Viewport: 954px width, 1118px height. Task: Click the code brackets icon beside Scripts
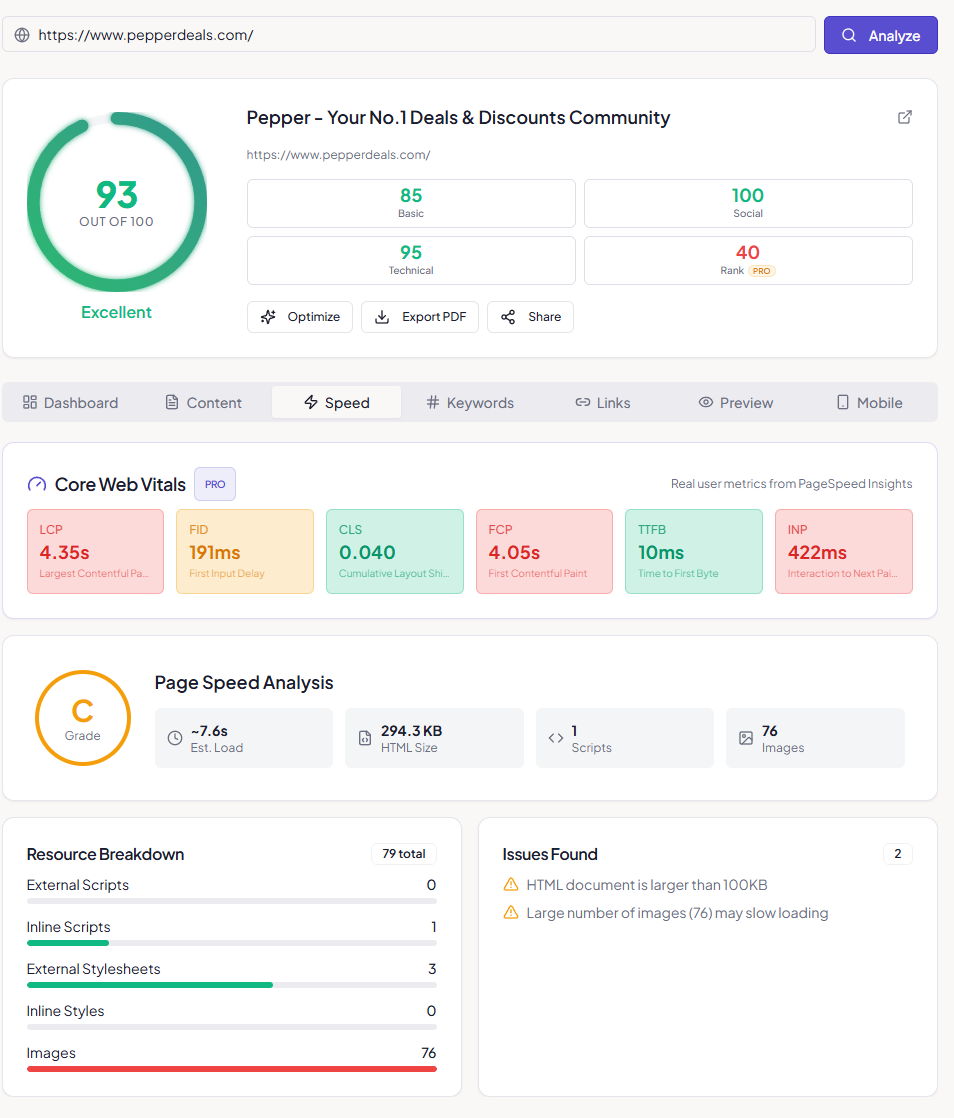556,737
